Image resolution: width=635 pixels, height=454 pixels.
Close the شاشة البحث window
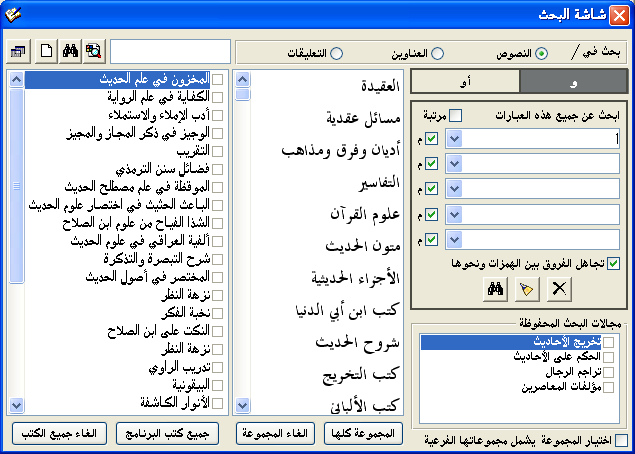(619, 15)
